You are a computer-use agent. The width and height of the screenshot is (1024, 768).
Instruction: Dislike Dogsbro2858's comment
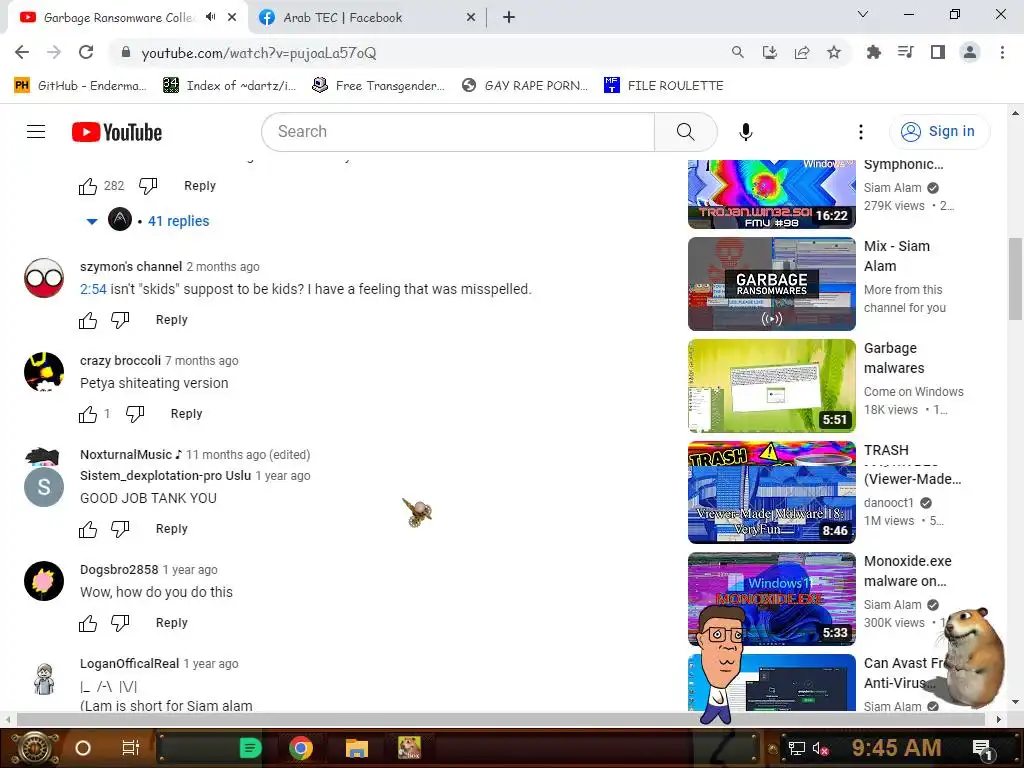pyautogui.click(x=120, y=623)
